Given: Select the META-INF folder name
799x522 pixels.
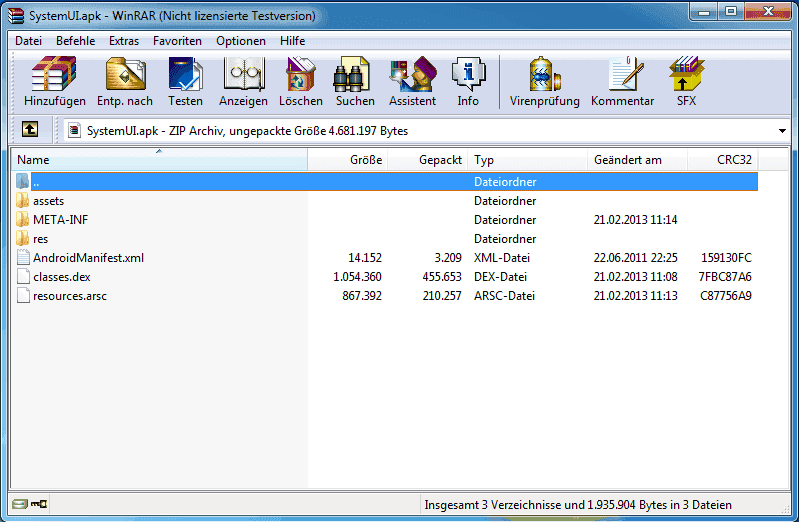Looking at the screenshot, I should 61,220.
